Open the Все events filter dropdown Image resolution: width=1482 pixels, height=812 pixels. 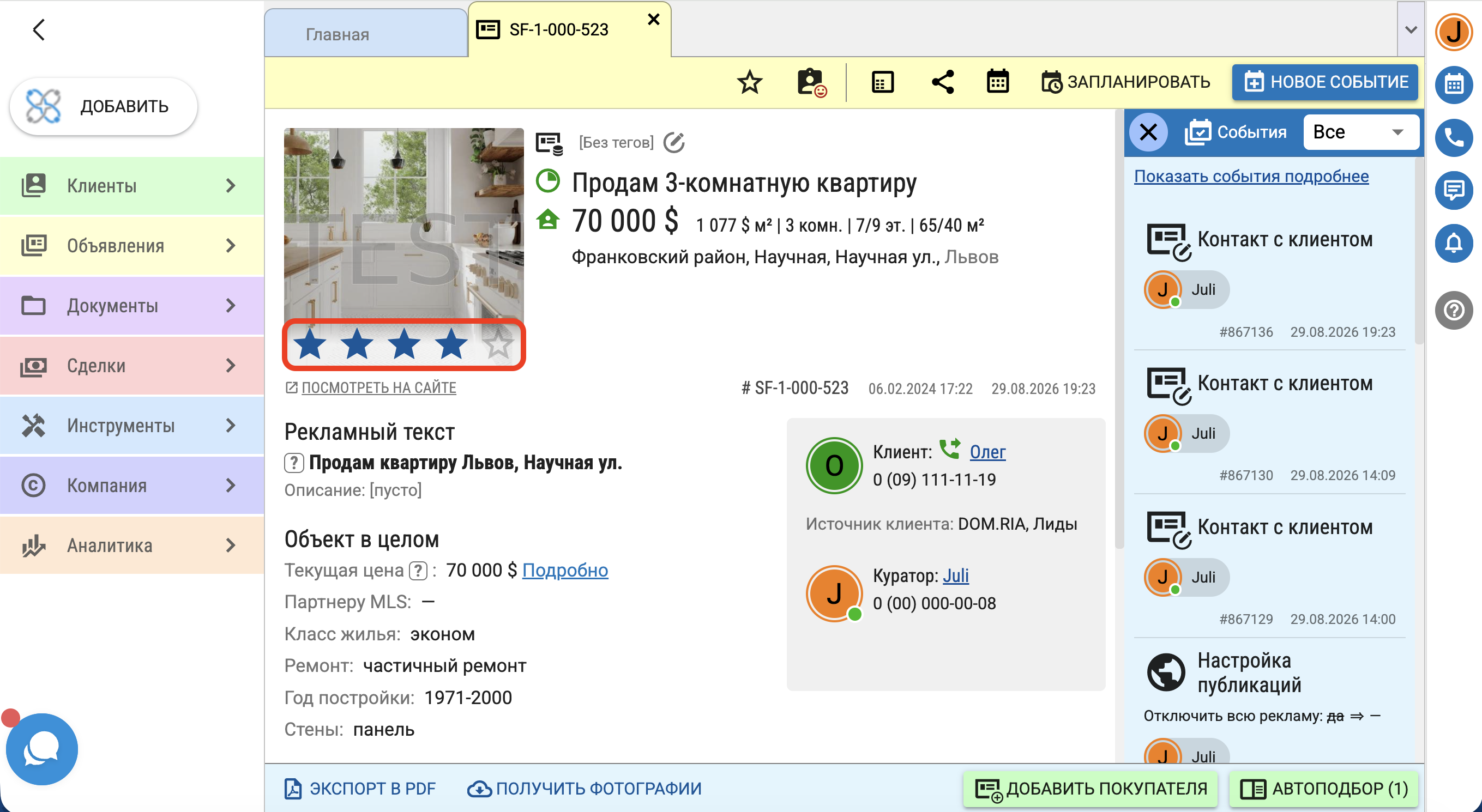1360,132
